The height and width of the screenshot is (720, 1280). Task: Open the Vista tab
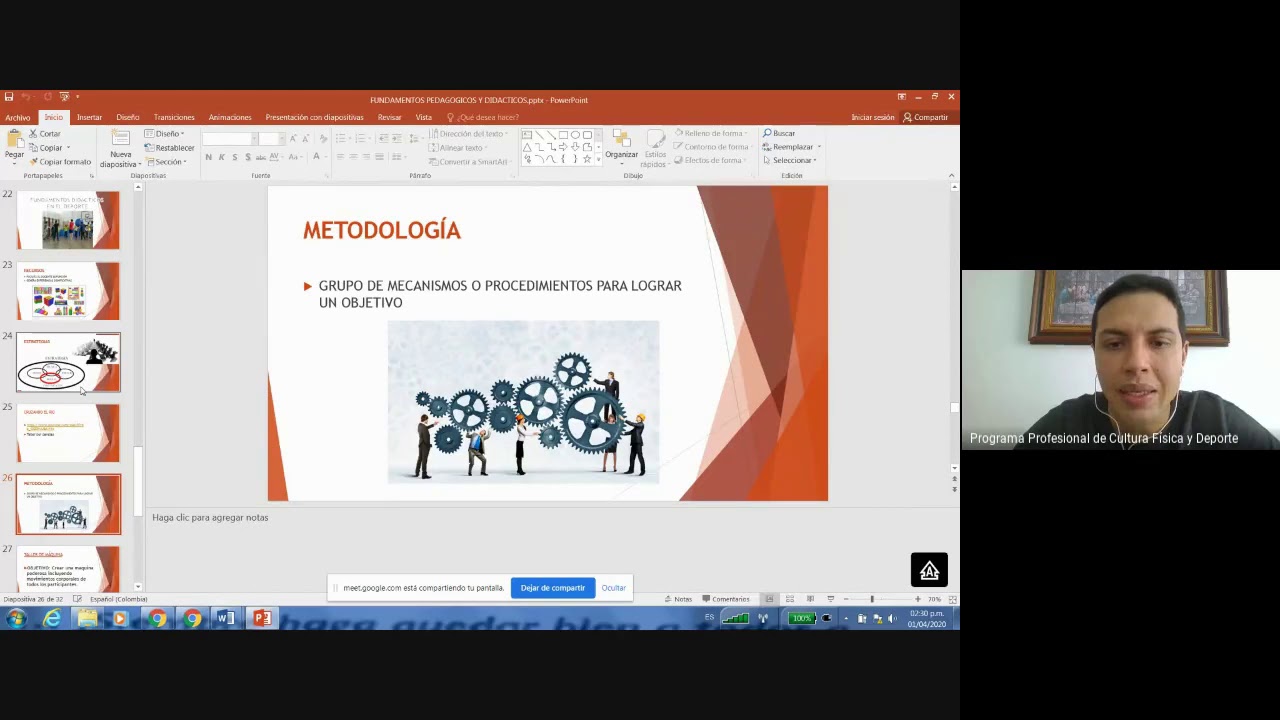pyautogui.click(x=423, y=117)
